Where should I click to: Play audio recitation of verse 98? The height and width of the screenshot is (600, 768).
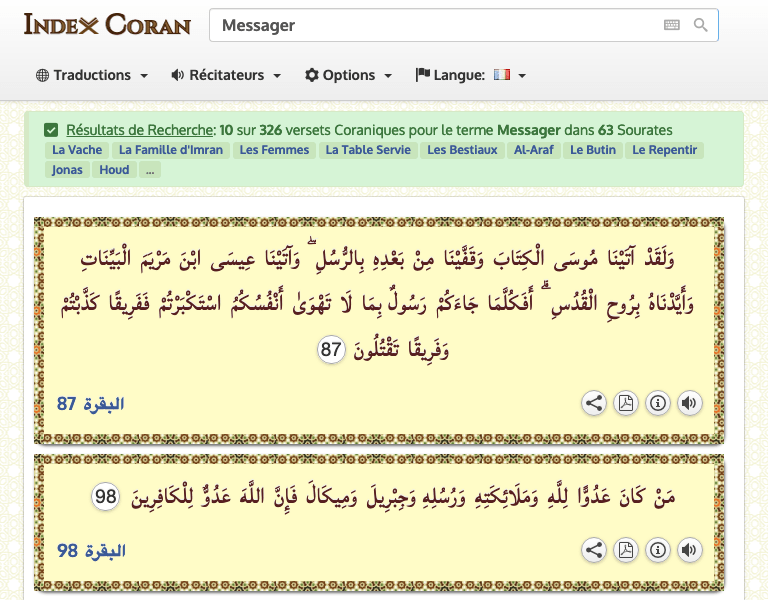[x=689, y=550]
